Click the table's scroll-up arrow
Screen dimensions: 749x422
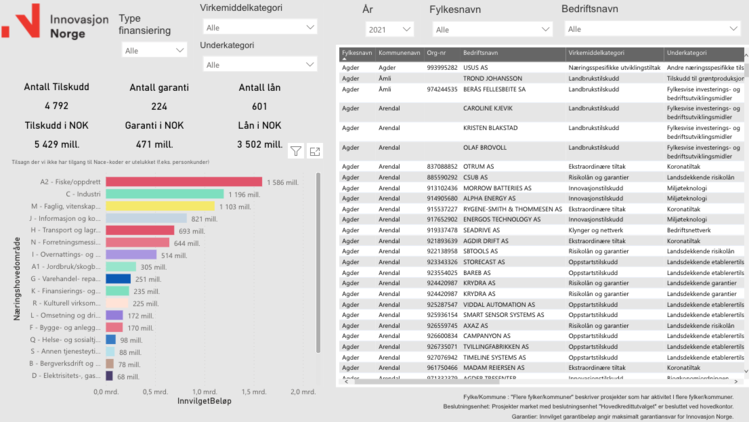[x=744, y=51]
